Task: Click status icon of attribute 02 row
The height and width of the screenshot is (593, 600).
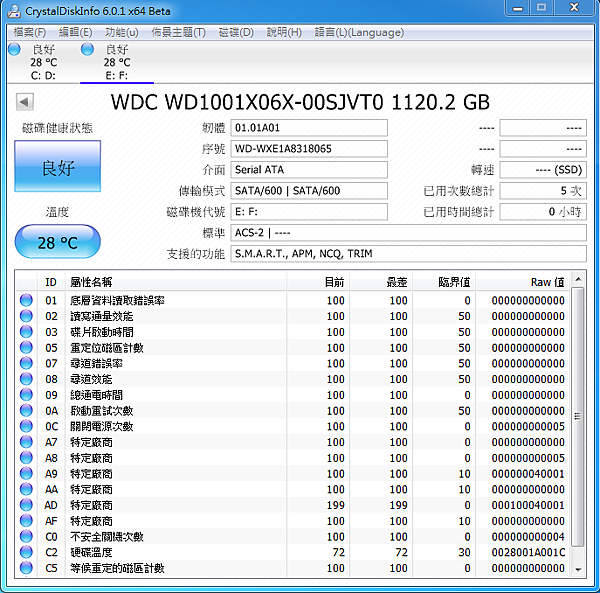Action: [x=26, y=316]
